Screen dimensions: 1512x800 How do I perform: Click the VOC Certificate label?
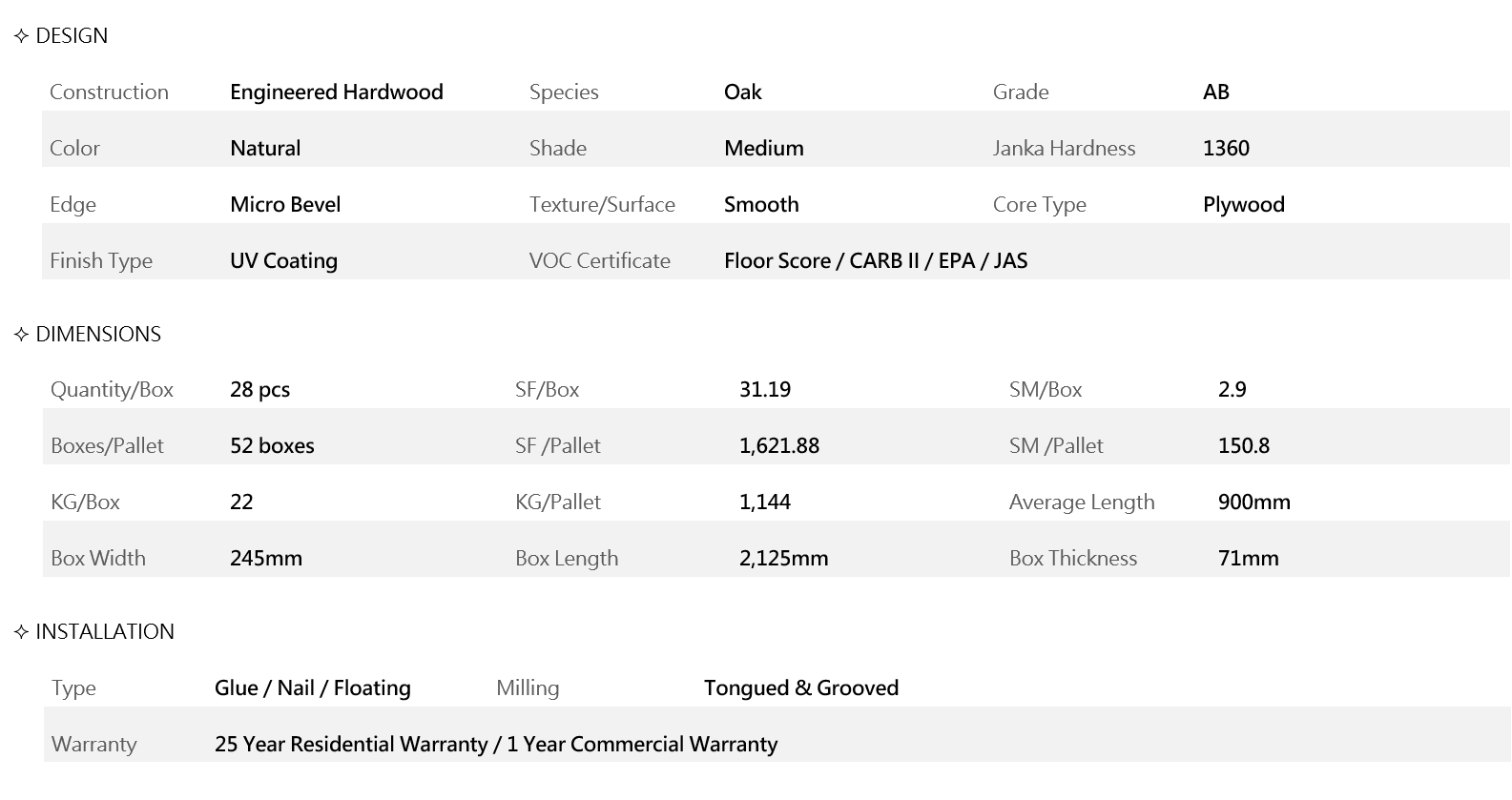coord(600,261)
